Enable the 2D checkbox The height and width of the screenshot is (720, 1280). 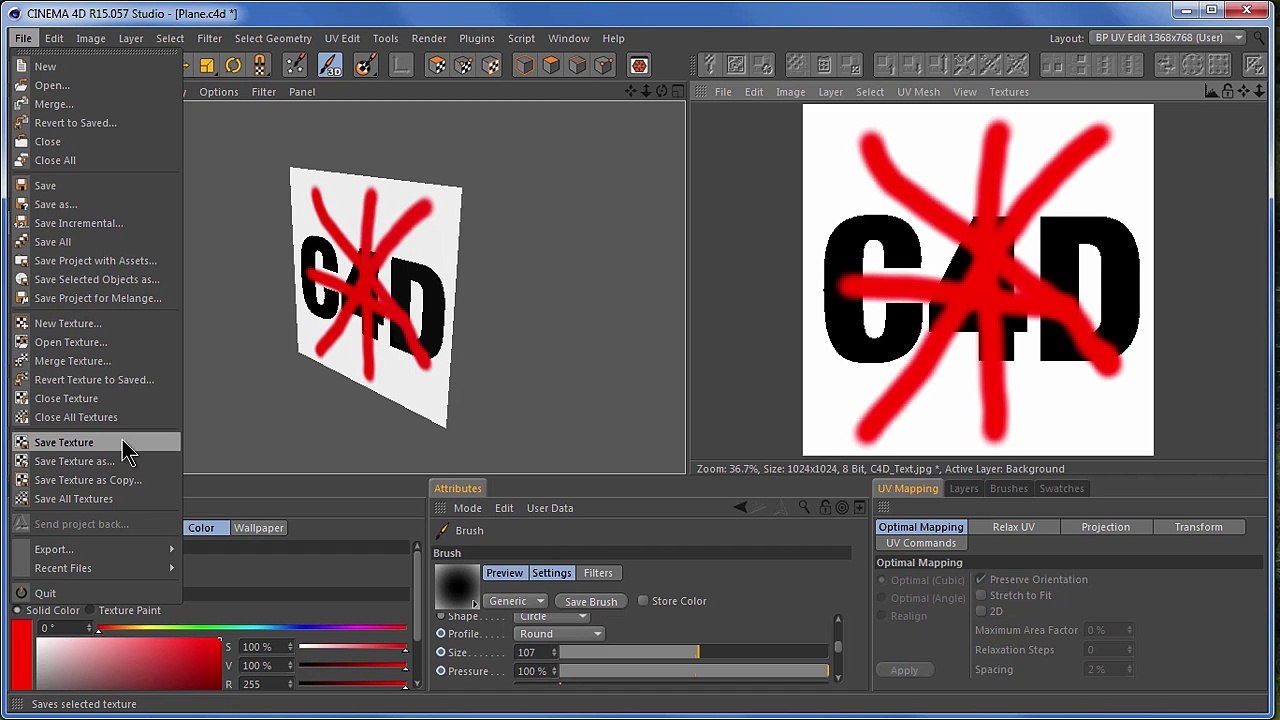point(981,612)
